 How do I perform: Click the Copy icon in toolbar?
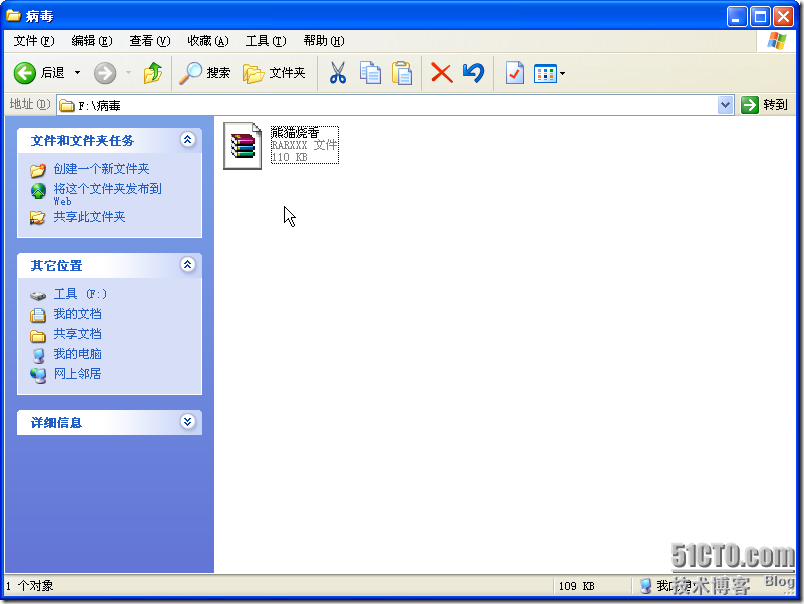[x=370, y=73]
